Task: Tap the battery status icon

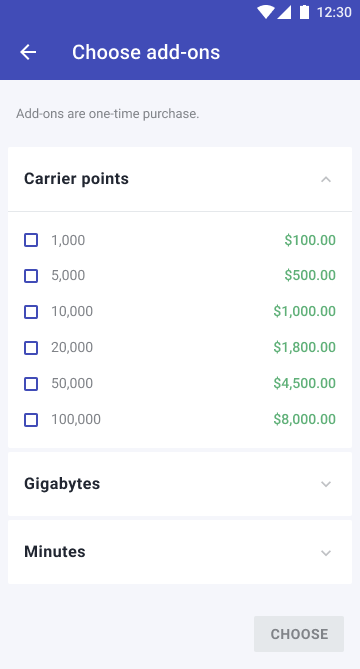Action: click(304, 12)
